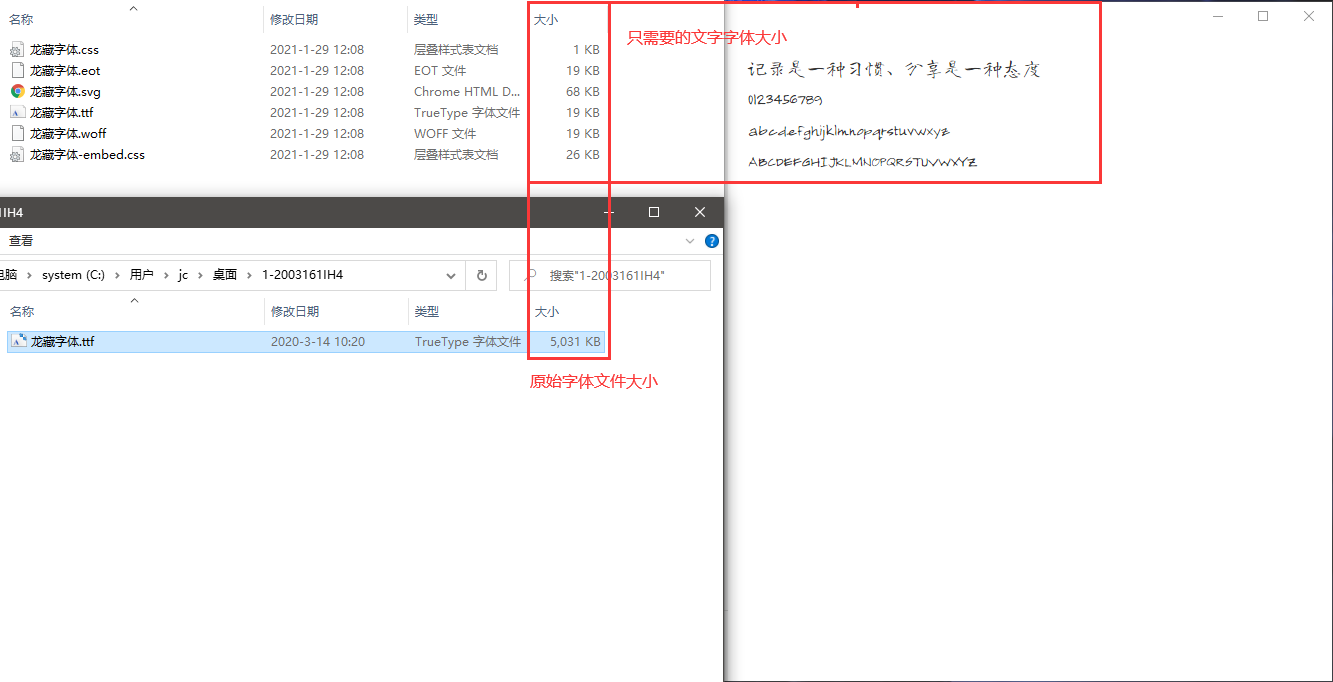The width and height of the screenshot is (1333, 682).
Task: Expand the chevron after 桌面 in breadcrumb
Action: click(249, 275)
